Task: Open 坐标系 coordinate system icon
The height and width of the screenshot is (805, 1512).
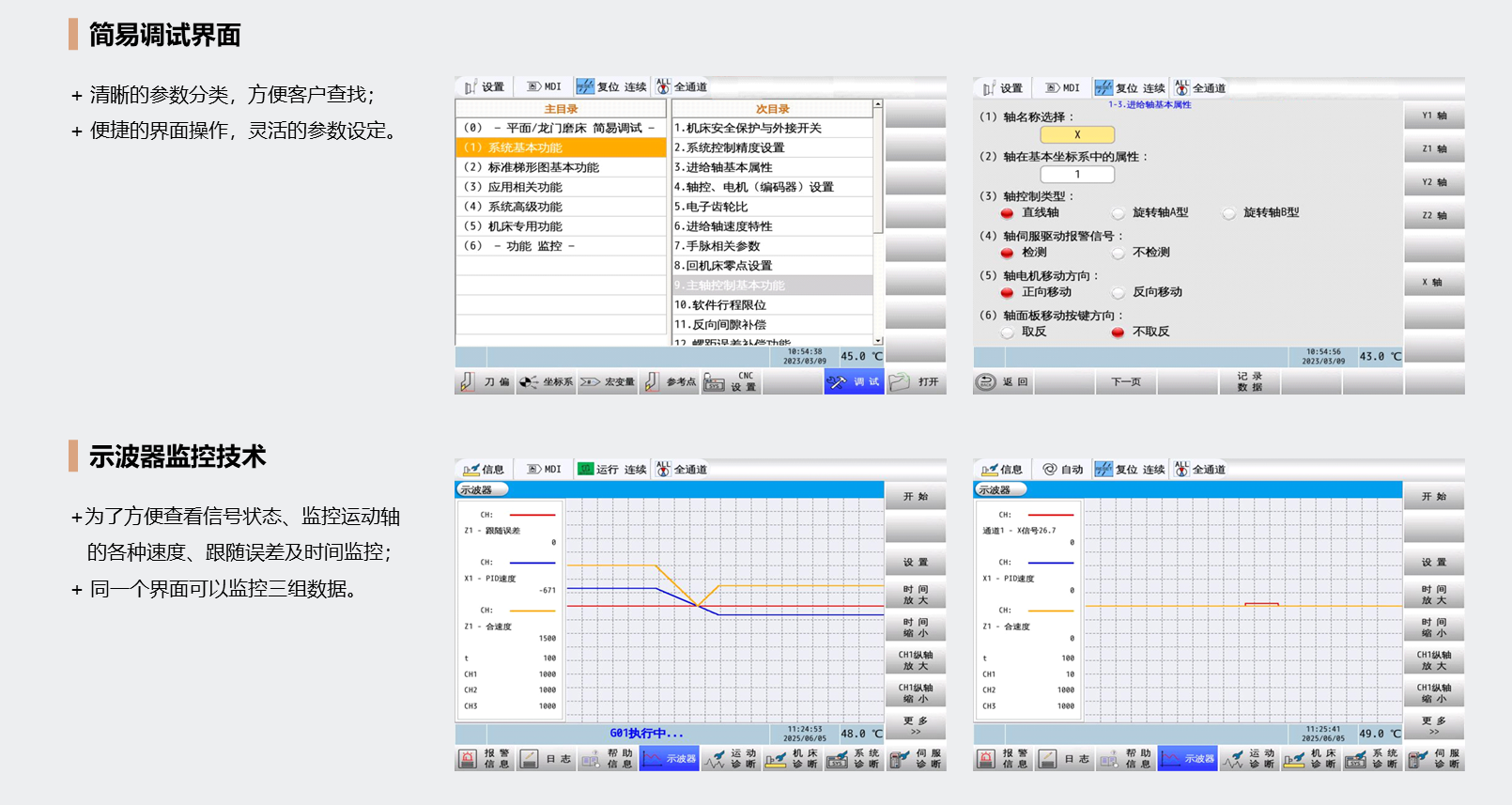Action: coord(530,382)
